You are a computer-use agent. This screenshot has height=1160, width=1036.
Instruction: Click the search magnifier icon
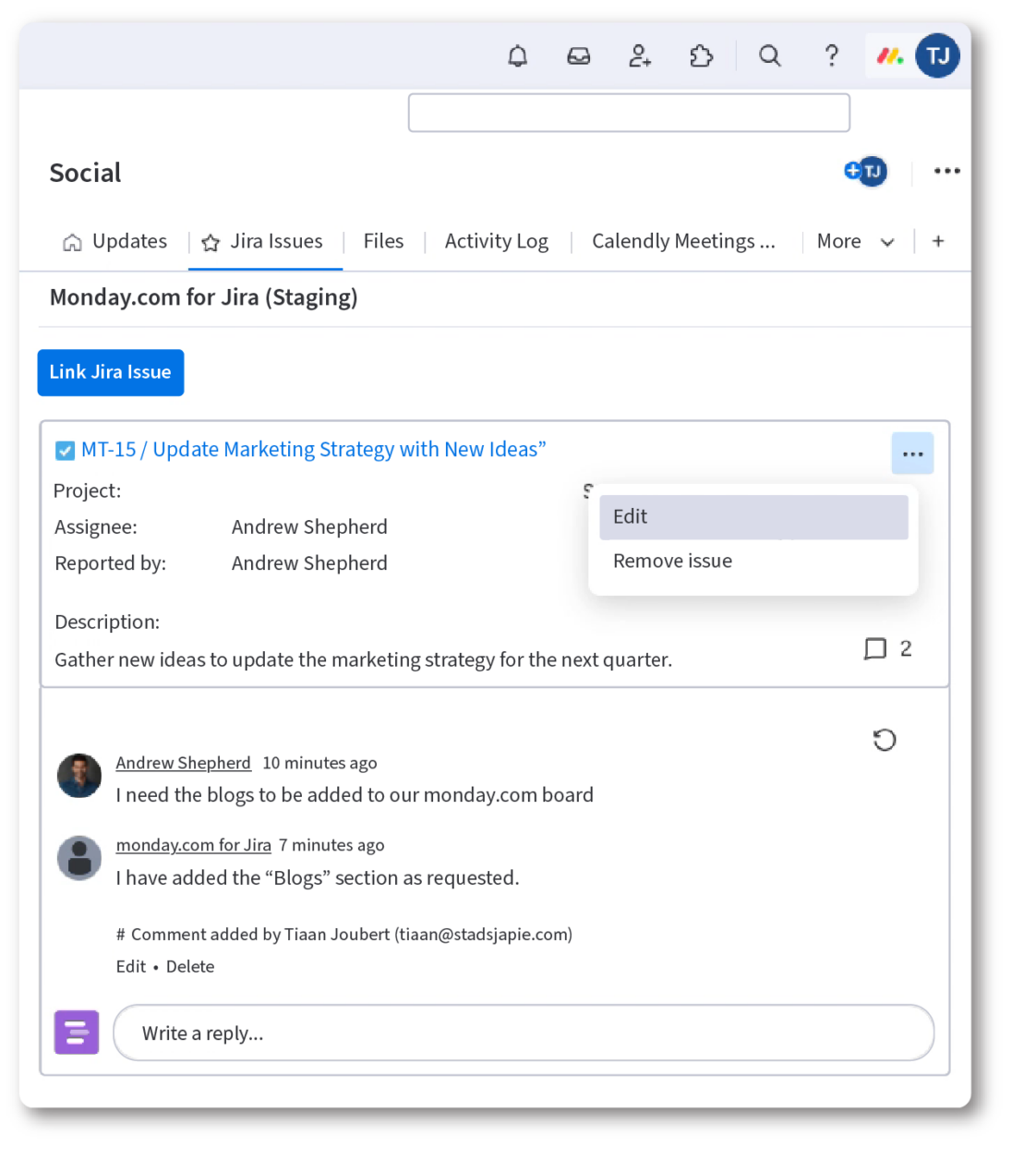(x=770, y=56)
